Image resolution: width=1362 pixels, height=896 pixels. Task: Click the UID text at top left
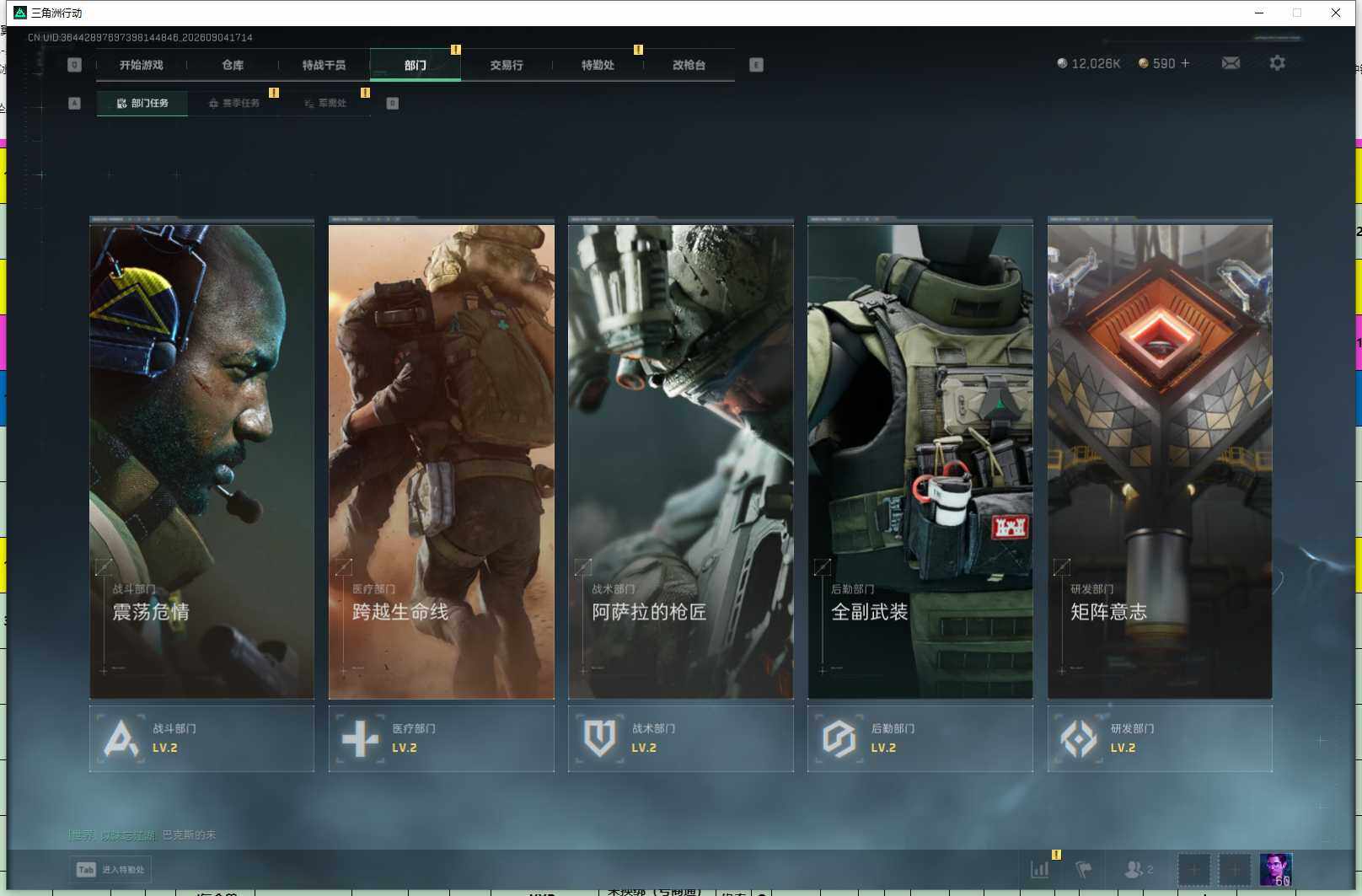pyautogui.click(x=140, y=37)
